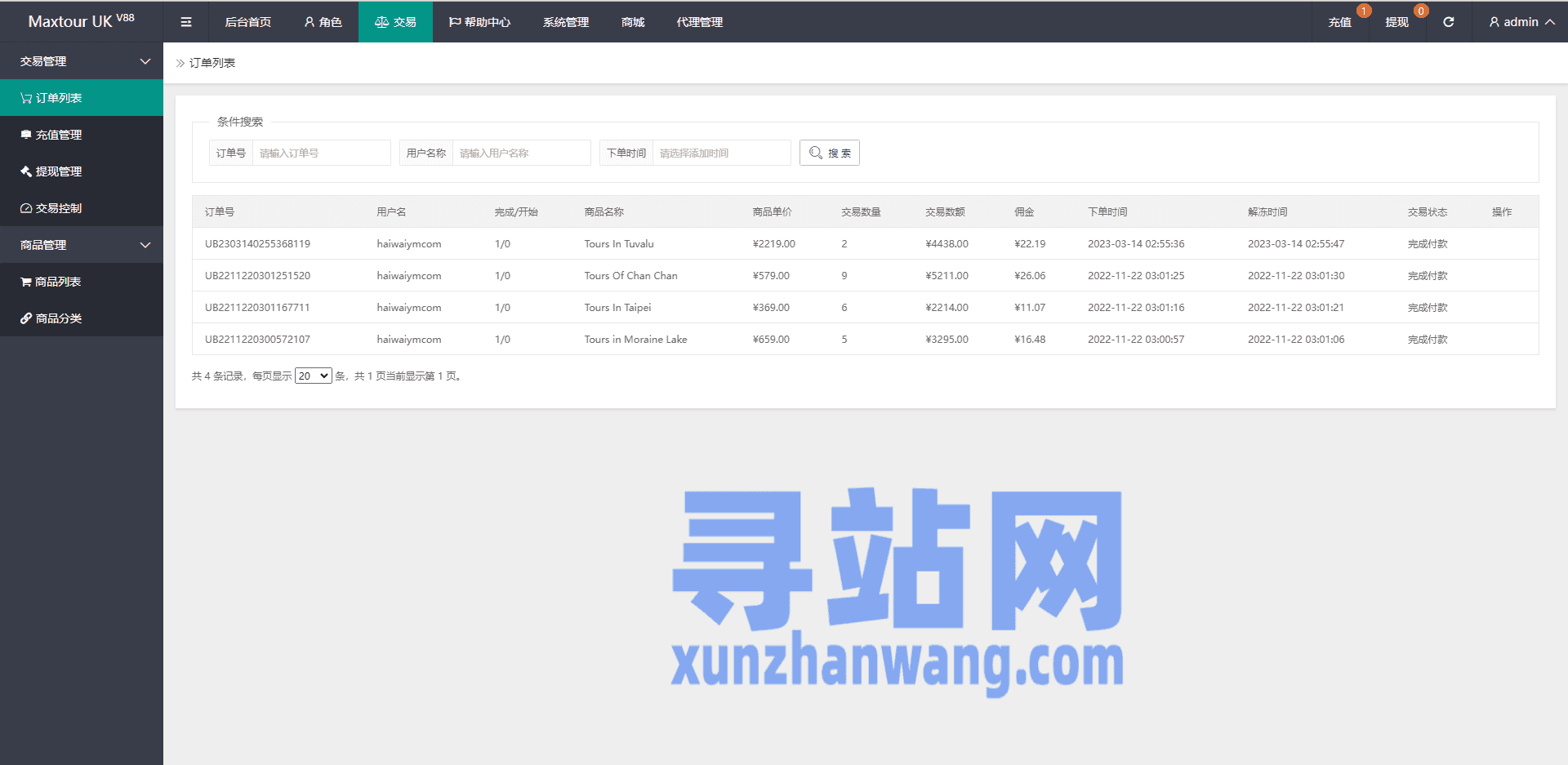
Task: Click product name Tours Of Chan Chan
Action: [x=630, y=275]
